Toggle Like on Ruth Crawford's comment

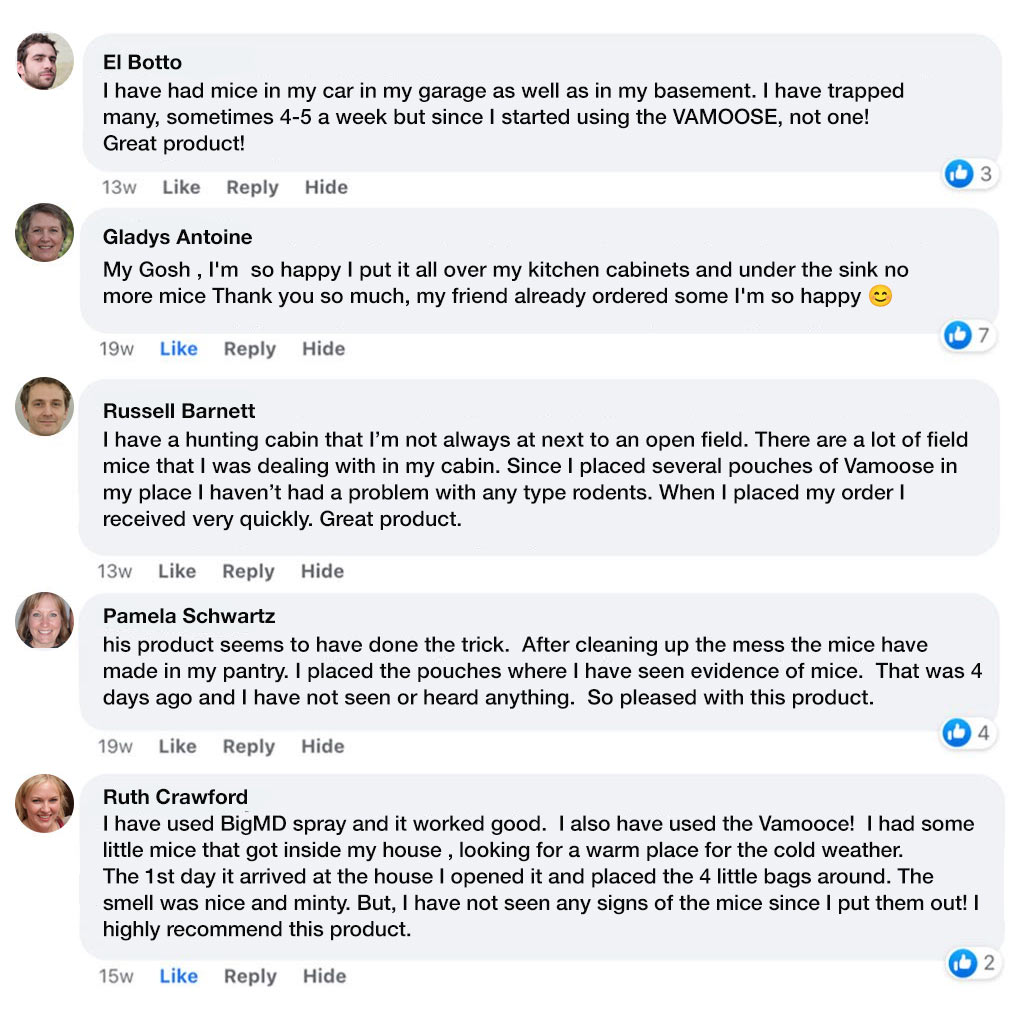coord(178,976)
